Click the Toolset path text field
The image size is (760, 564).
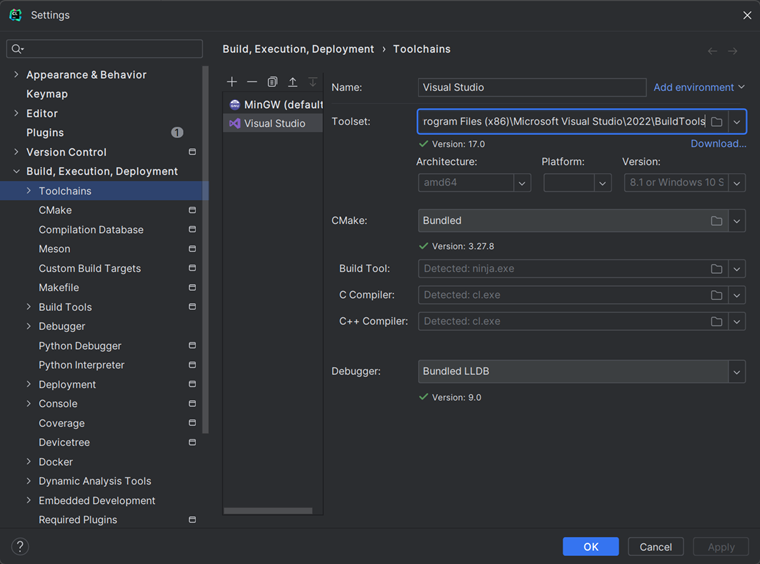pos(564,122)
